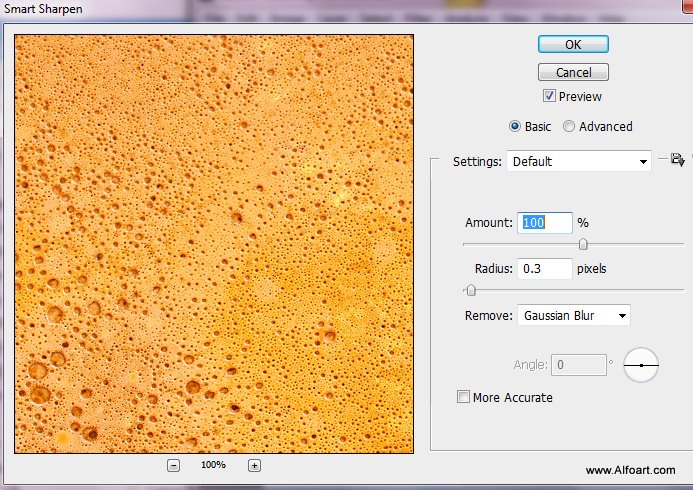Select the Basic radio option
The image size is (693, 490).
[514, 126]
